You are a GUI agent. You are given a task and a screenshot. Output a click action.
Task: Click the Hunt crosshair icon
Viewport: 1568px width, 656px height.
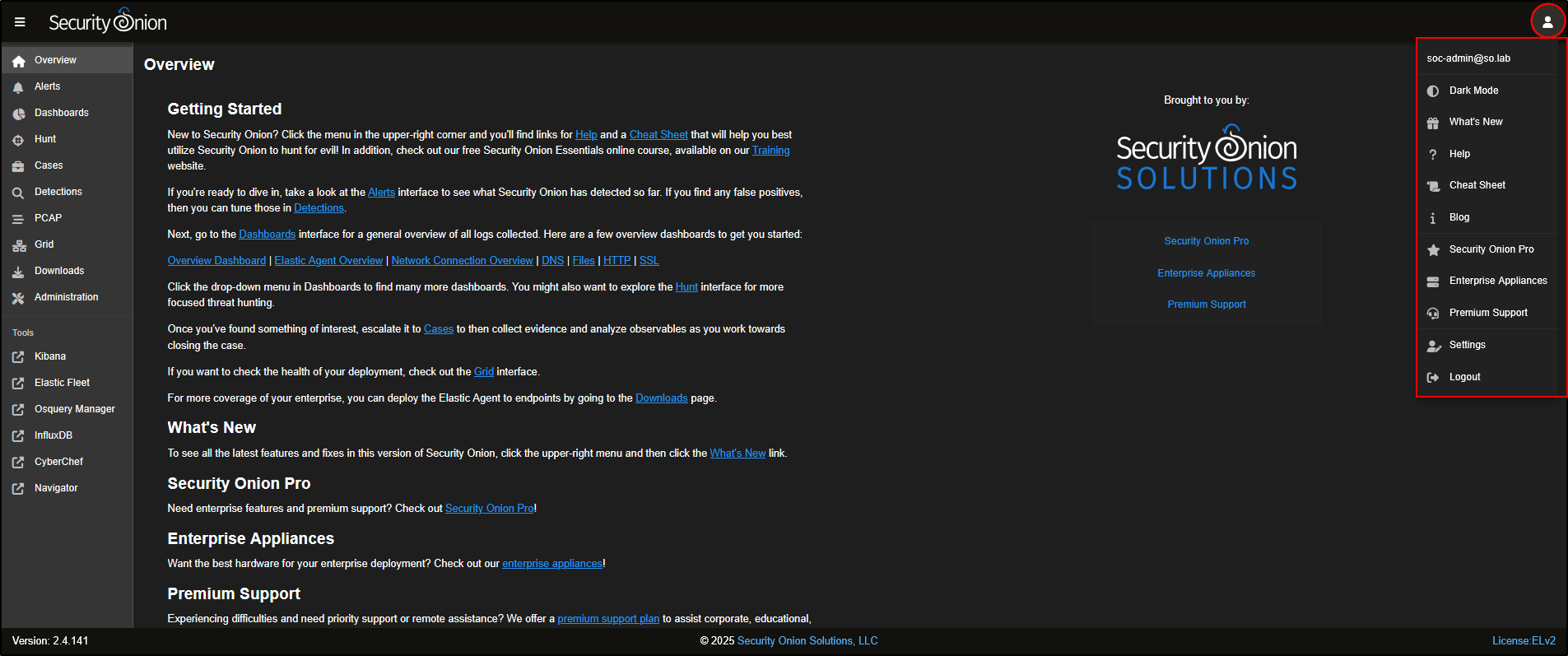tap(18, 140)
